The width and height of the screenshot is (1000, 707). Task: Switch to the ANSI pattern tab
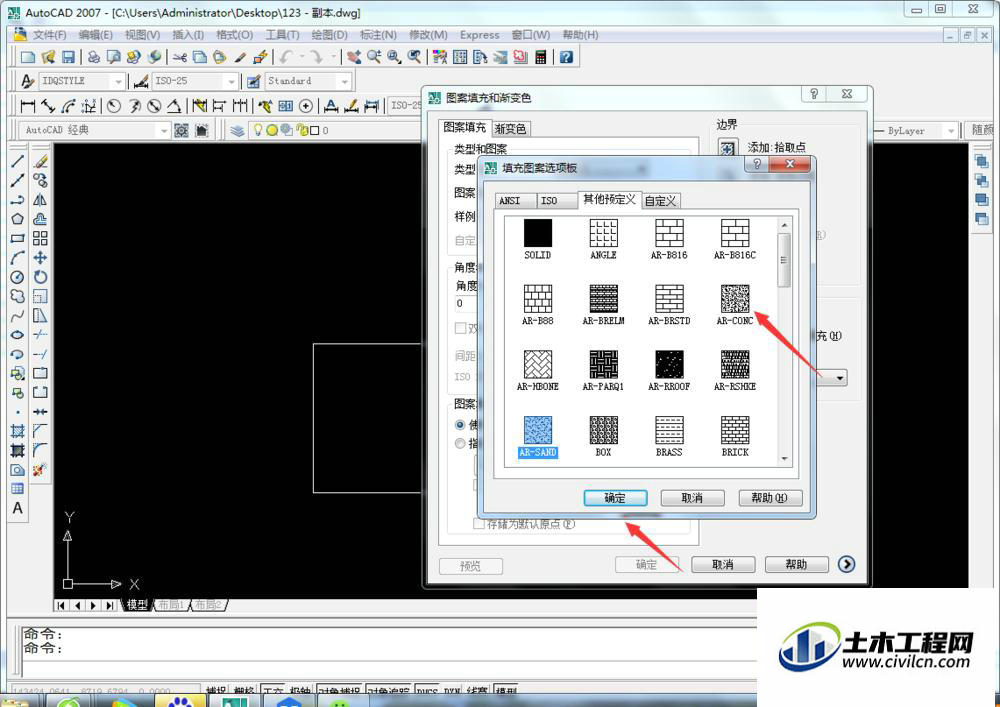point(514,201)
